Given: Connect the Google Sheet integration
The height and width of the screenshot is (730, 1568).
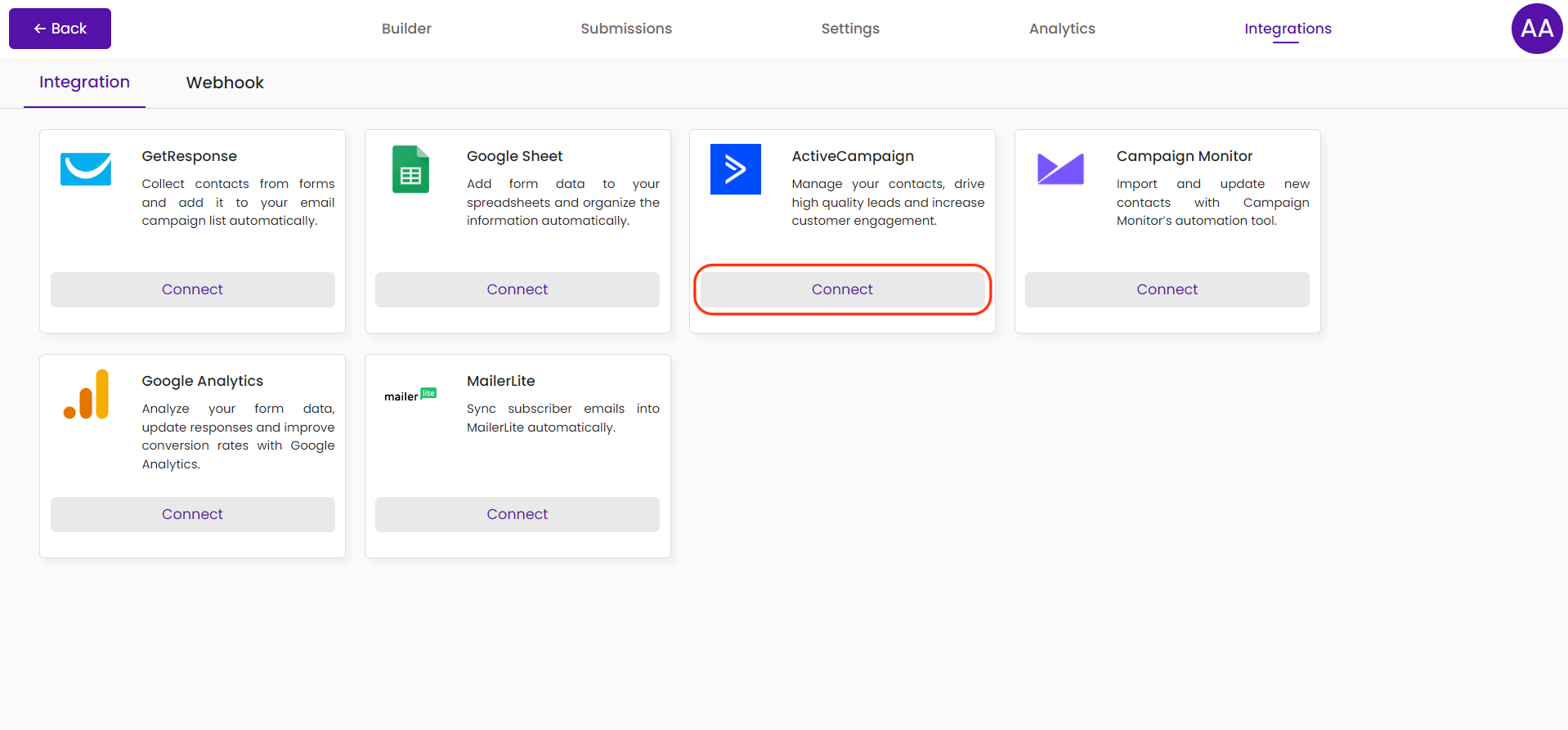Looking at the screenshot, I should coord(517,289).
